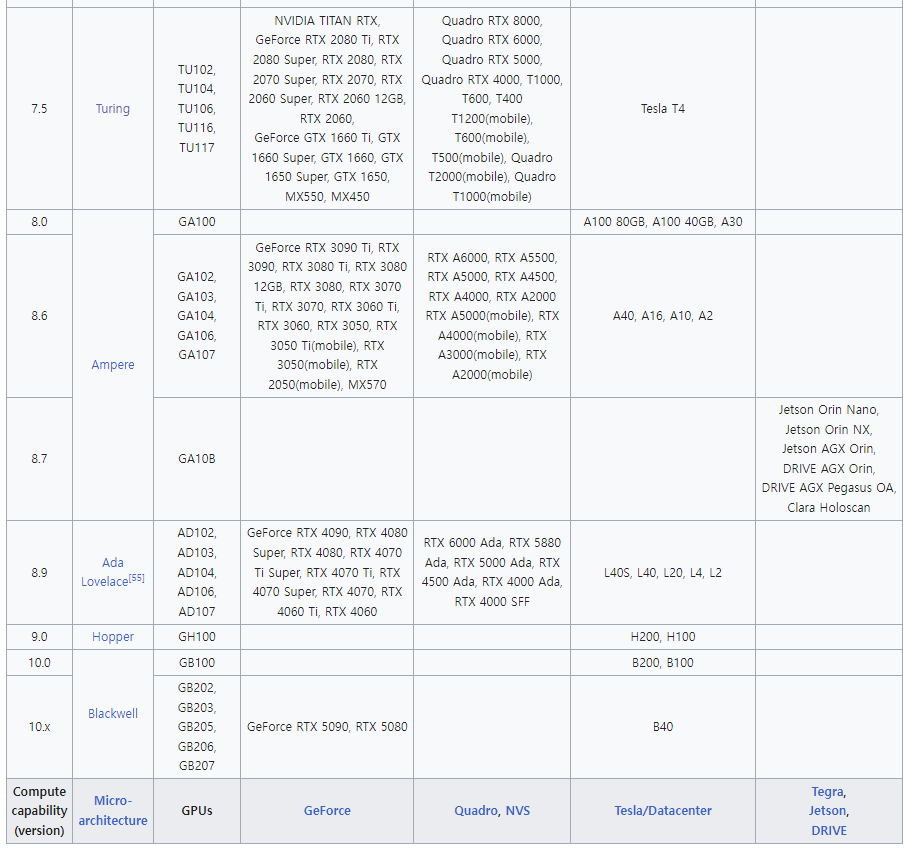Open the GeForce footer header link

click(x=327, y=810)
